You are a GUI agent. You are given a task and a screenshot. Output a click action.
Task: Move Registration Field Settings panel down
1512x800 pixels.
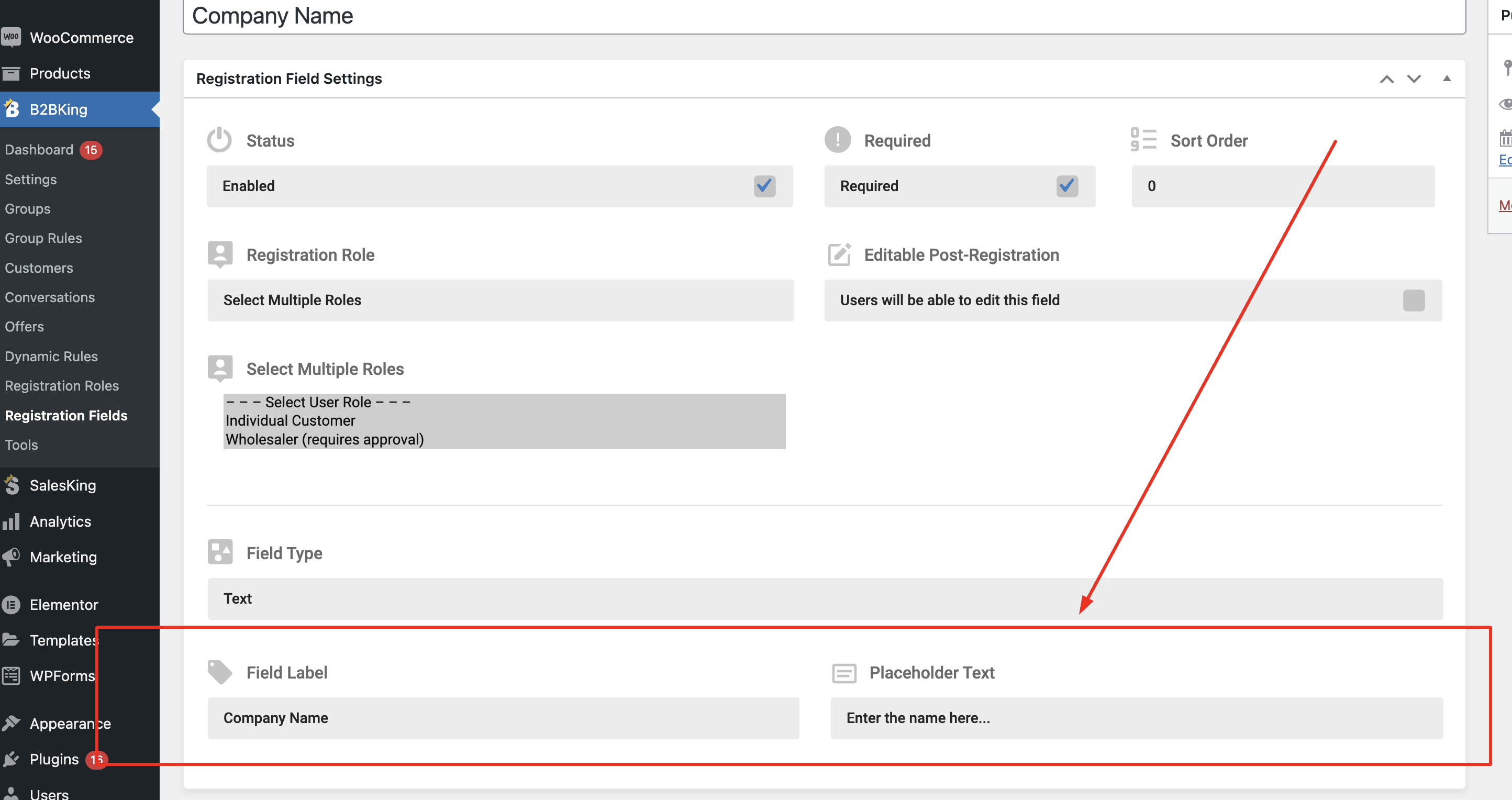[x=1414, y=79]
